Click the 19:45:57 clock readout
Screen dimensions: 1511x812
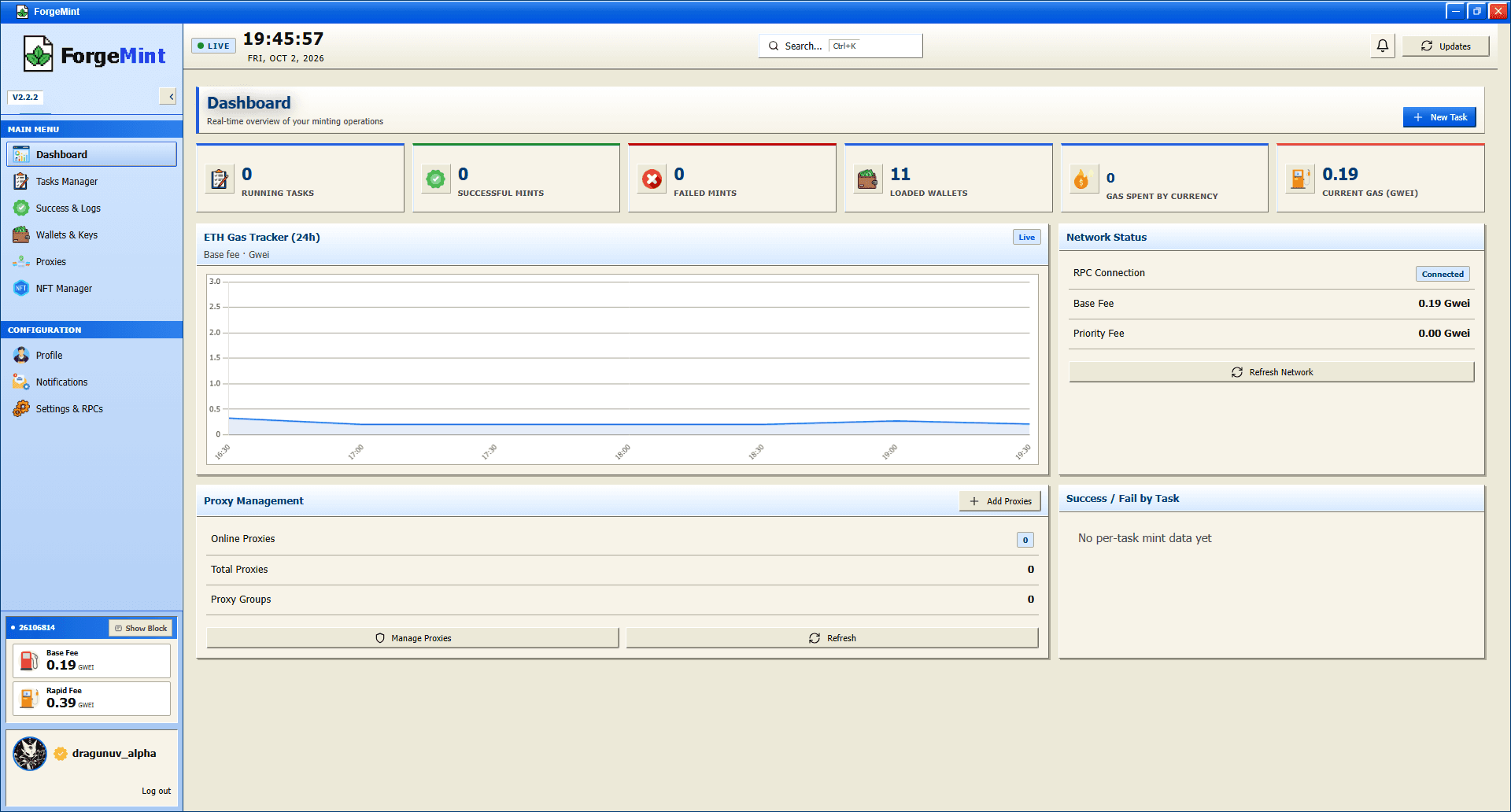pos(283,39)
